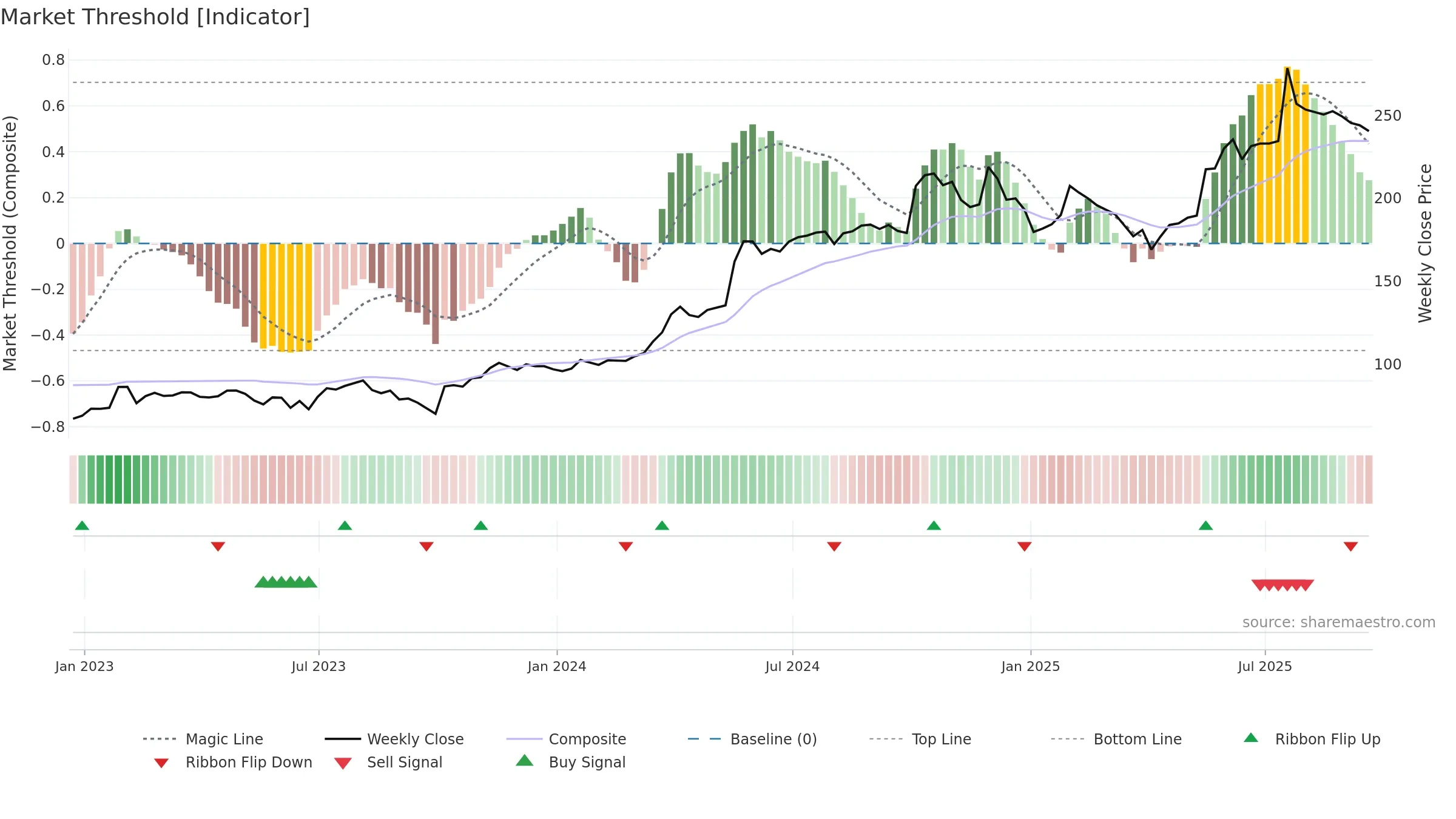Click the 0 baseline tick on left axis
This screenshot has width=1456, height=819.
(60, 244)
